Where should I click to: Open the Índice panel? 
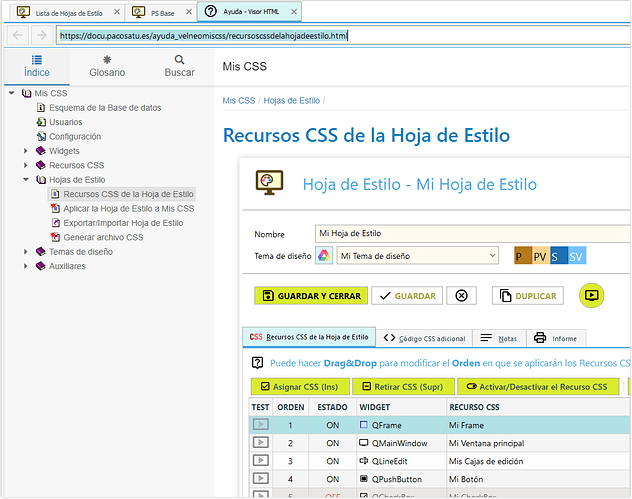tap(36, 66)
